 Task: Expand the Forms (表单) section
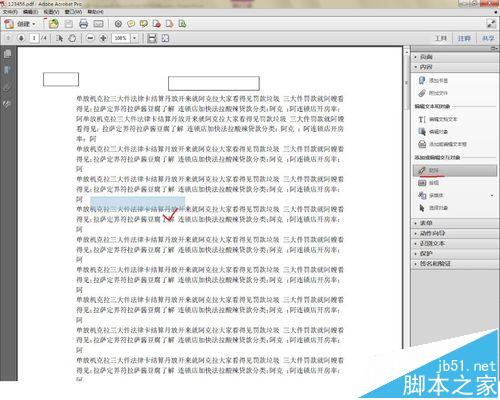click(455, 223)
